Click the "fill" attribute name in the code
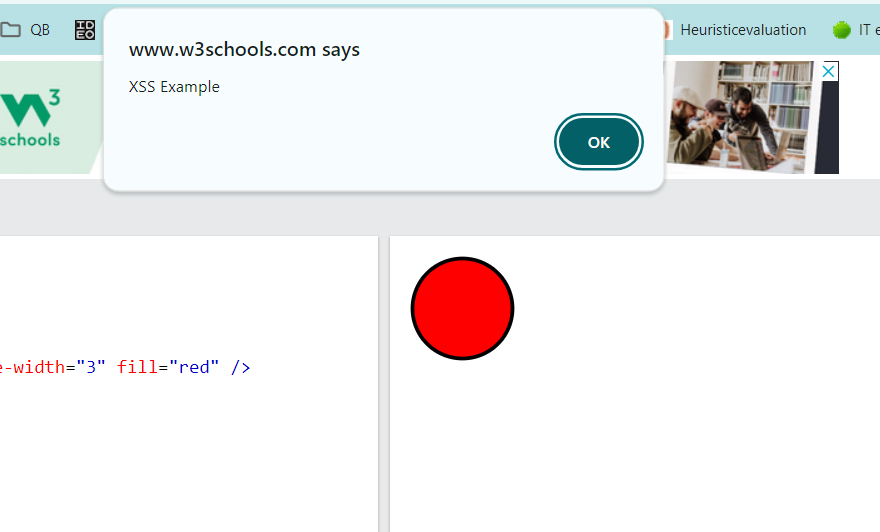 click(134, 367)
